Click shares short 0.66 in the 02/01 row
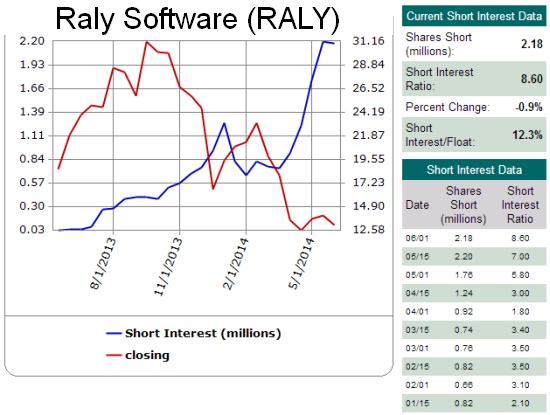Screen dimensions: 550x415 click(463, 385)
